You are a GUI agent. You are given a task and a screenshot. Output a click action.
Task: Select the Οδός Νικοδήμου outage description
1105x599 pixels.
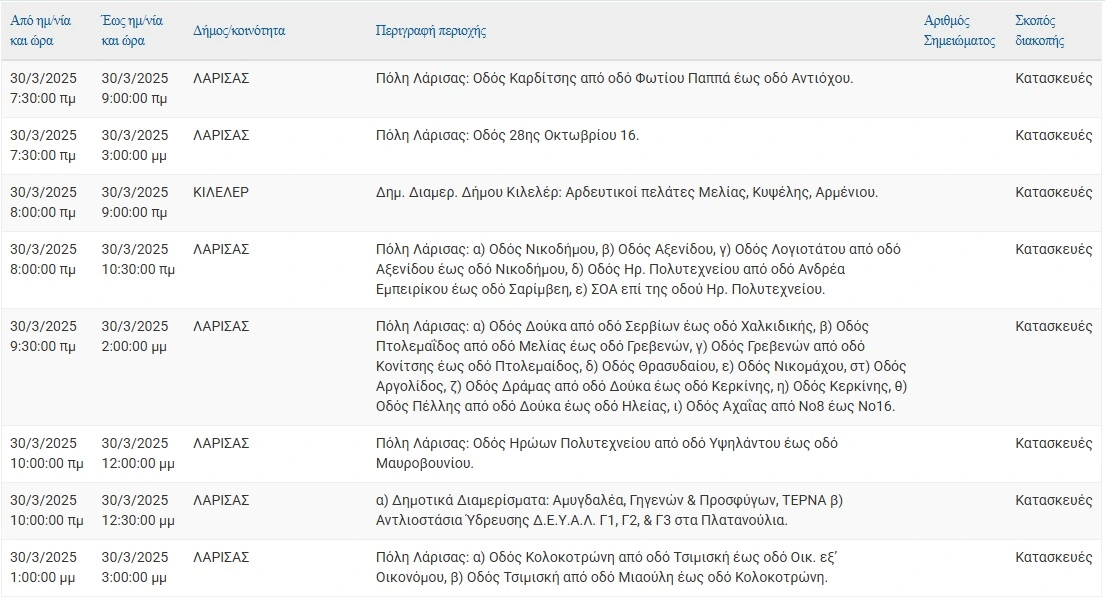[x=638, y=269]
